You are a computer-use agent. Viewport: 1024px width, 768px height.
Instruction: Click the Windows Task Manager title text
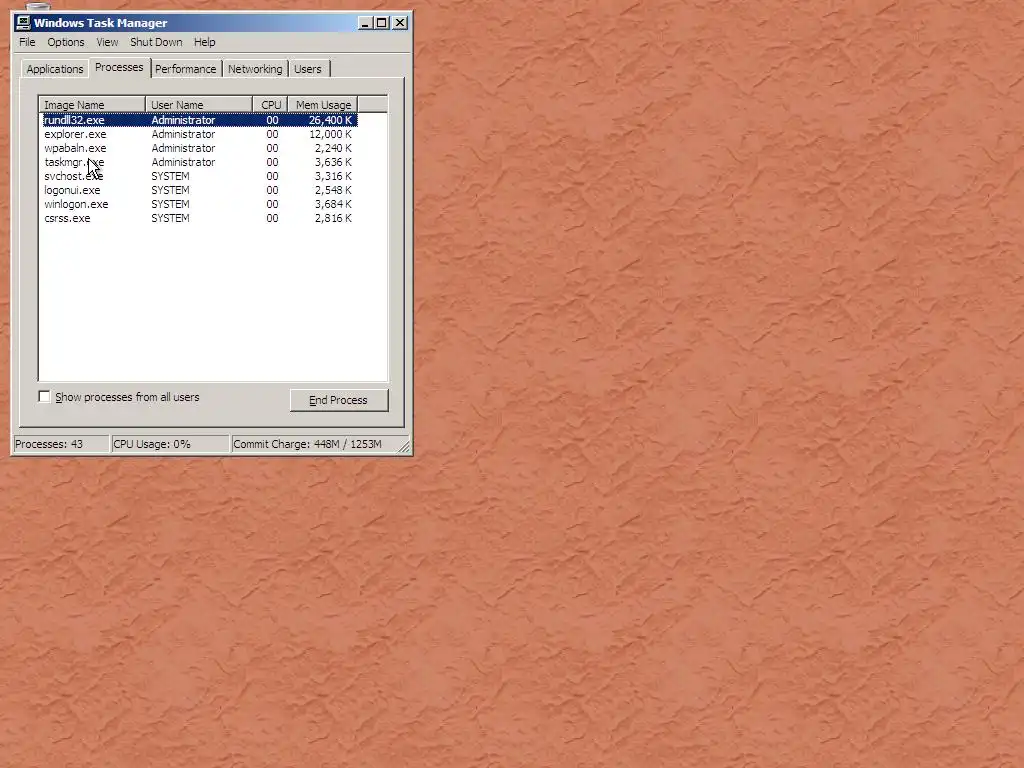coord(101,23)
